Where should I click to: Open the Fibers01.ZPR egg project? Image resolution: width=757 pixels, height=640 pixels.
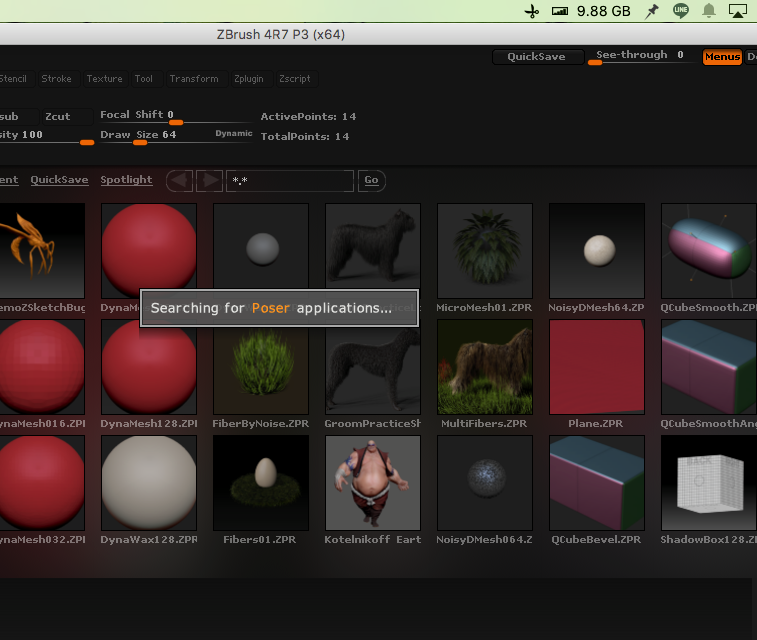pos(261,483)
